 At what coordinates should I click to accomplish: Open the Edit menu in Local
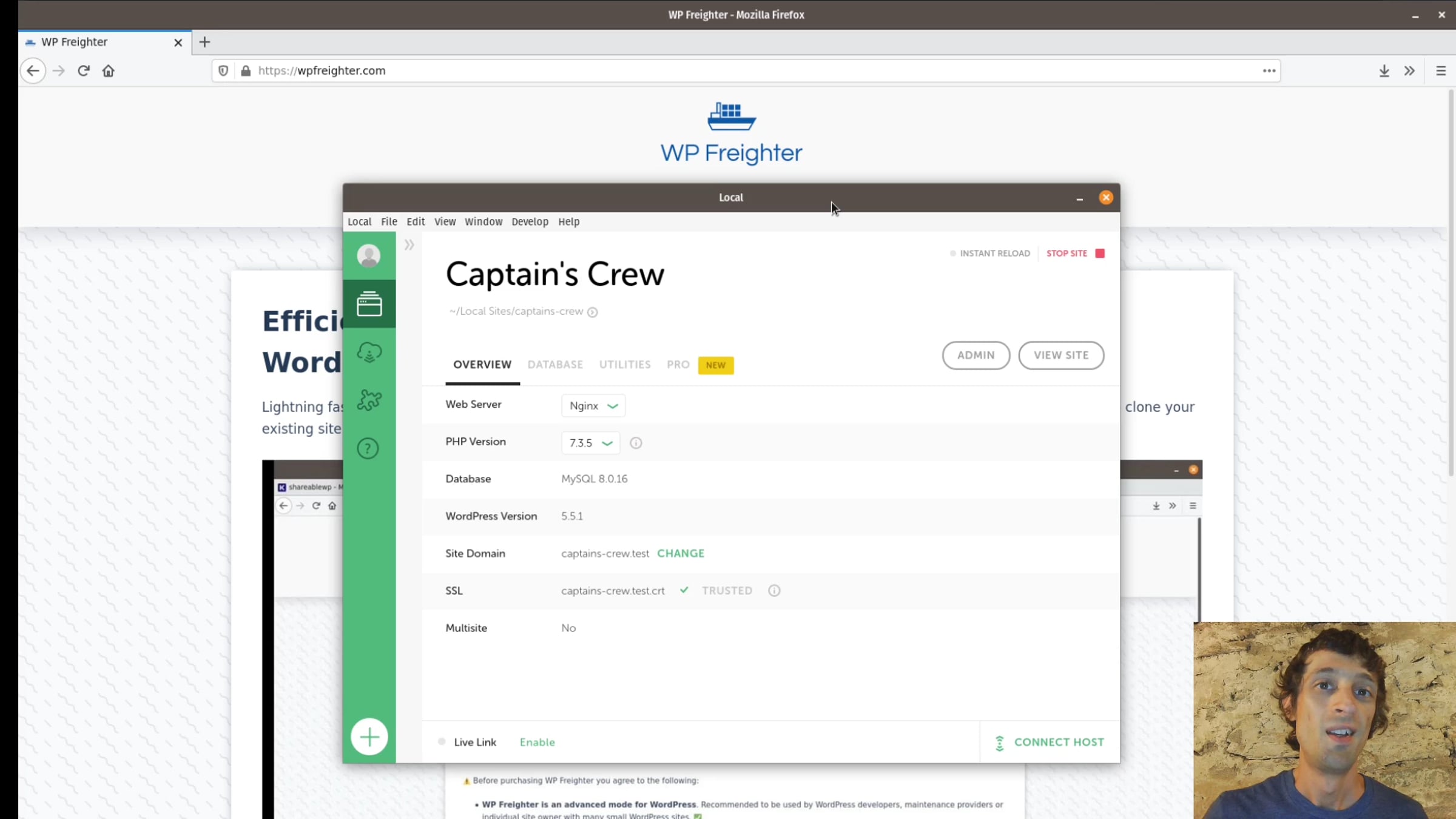[x=416, y=221]
